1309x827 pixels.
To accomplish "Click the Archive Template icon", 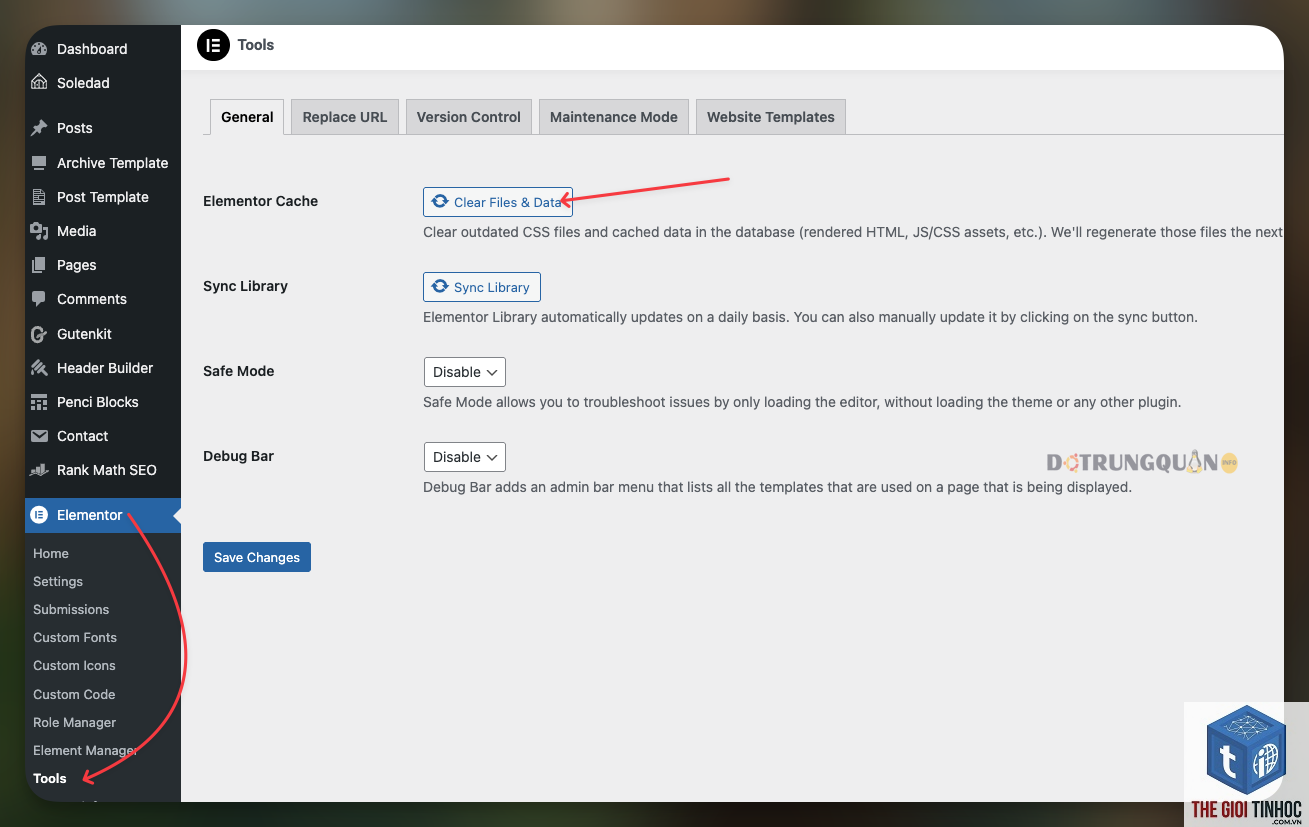I will [39, 163].
